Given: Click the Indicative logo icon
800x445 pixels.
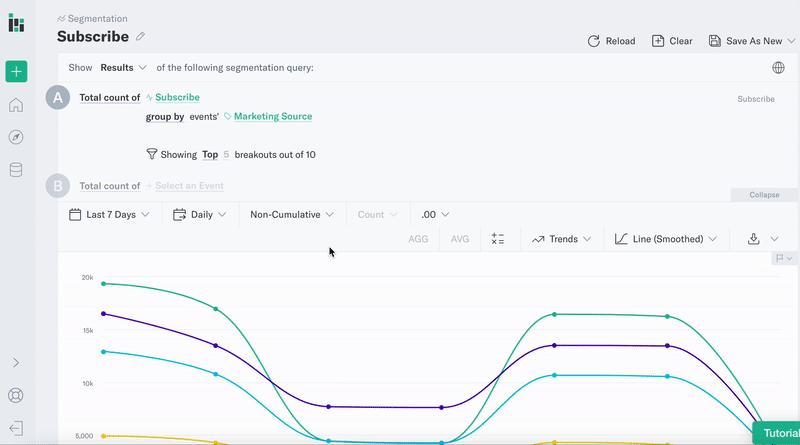Looking at the screenshot, I should pos(16,23).
